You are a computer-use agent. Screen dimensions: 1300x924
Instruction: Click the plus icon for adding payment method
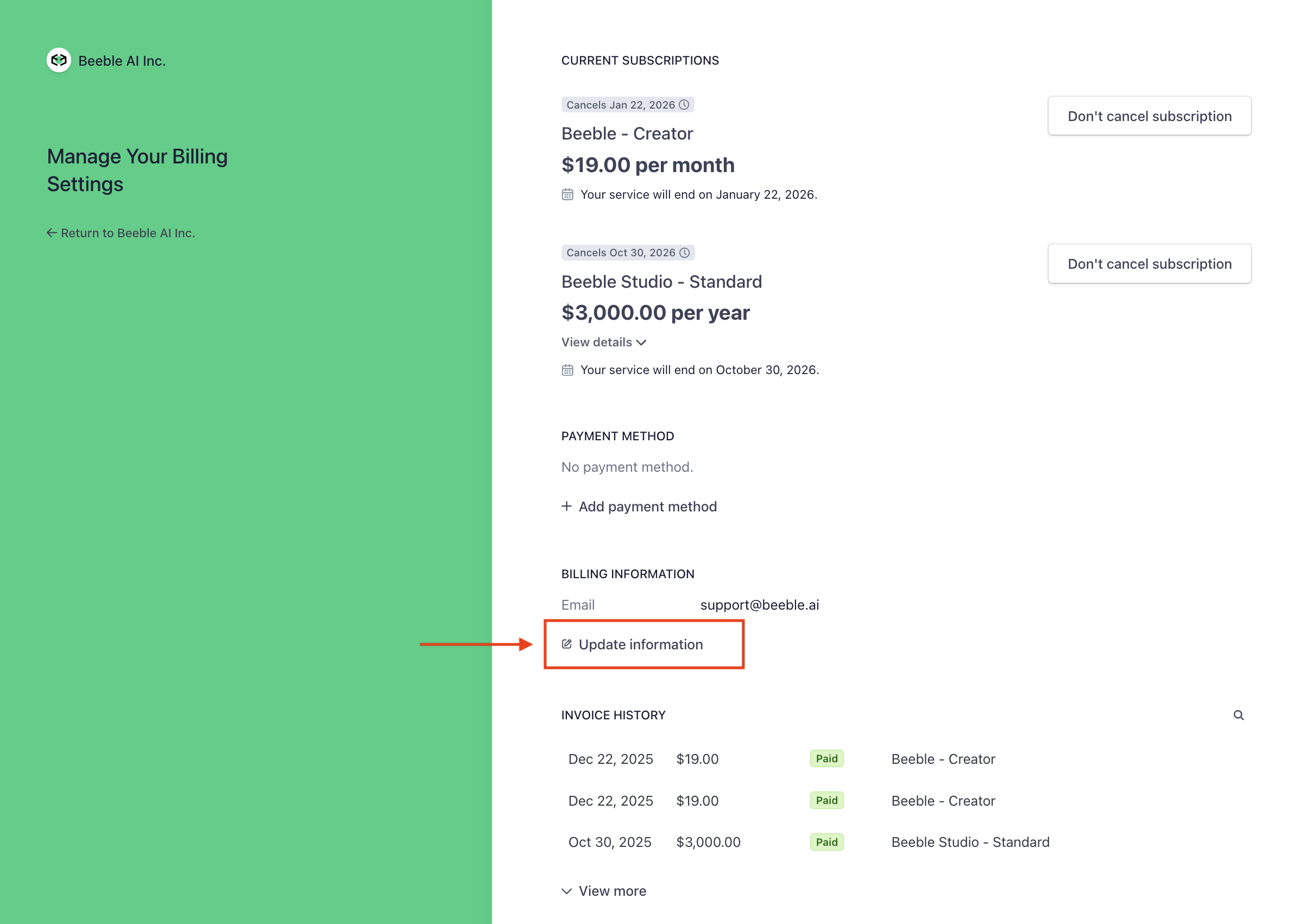(566, 506)
